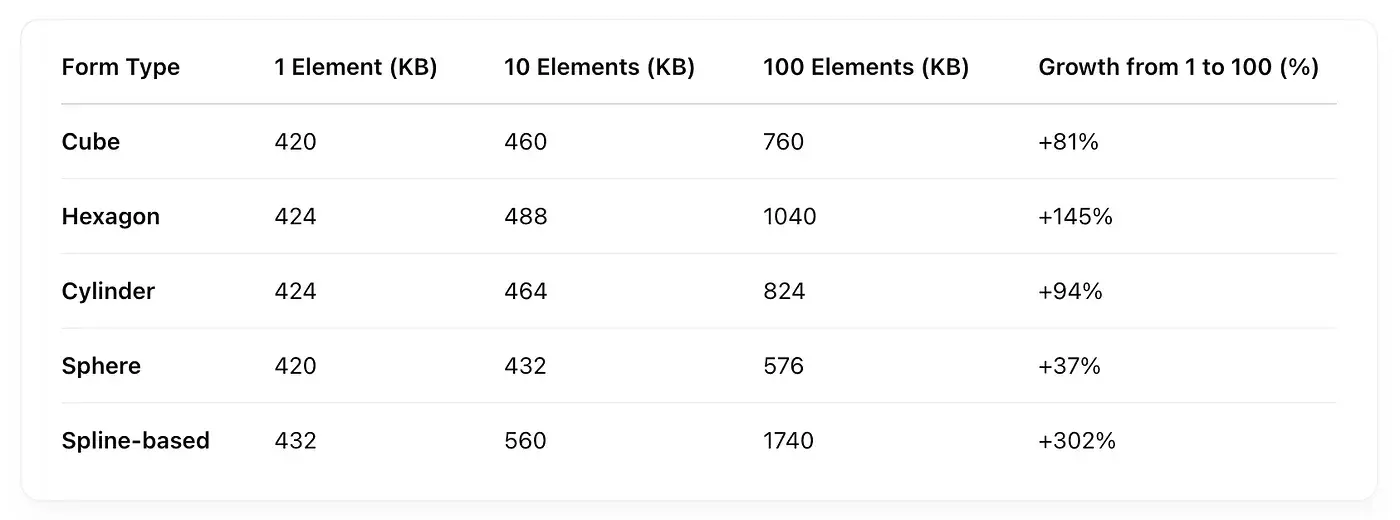Select the Hexagon row label
Image resolution: width=1400 pixels, height=520 pixels.
point(111,216)
